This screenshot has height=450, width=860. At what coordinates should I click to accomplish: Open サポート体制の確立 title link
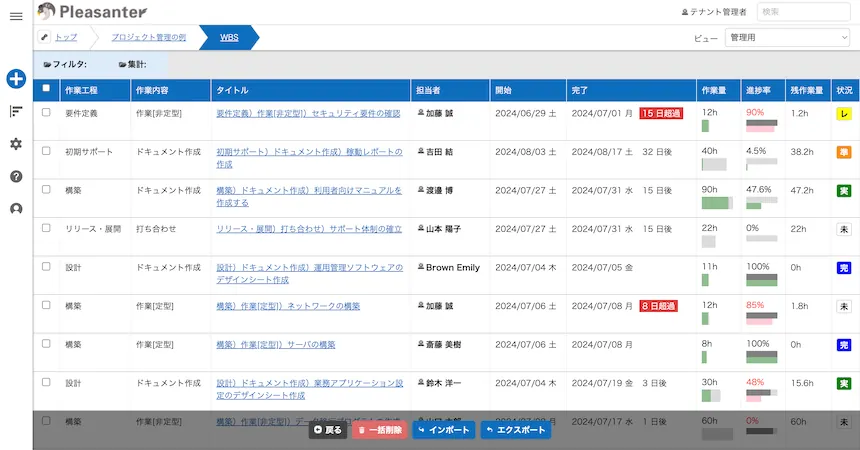[x=309, y=229]
